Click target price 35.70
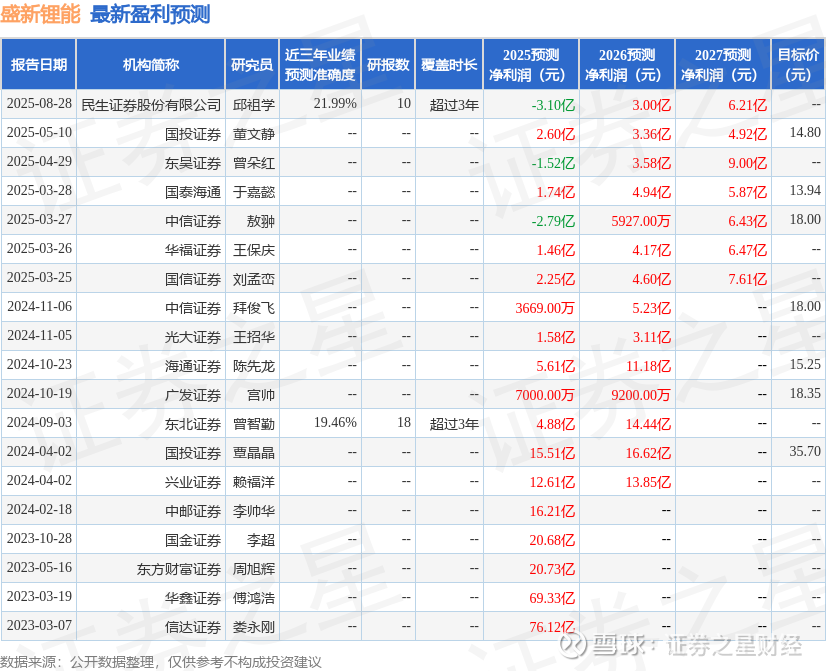This screenshot has width=826, height=671. (805, 451)
